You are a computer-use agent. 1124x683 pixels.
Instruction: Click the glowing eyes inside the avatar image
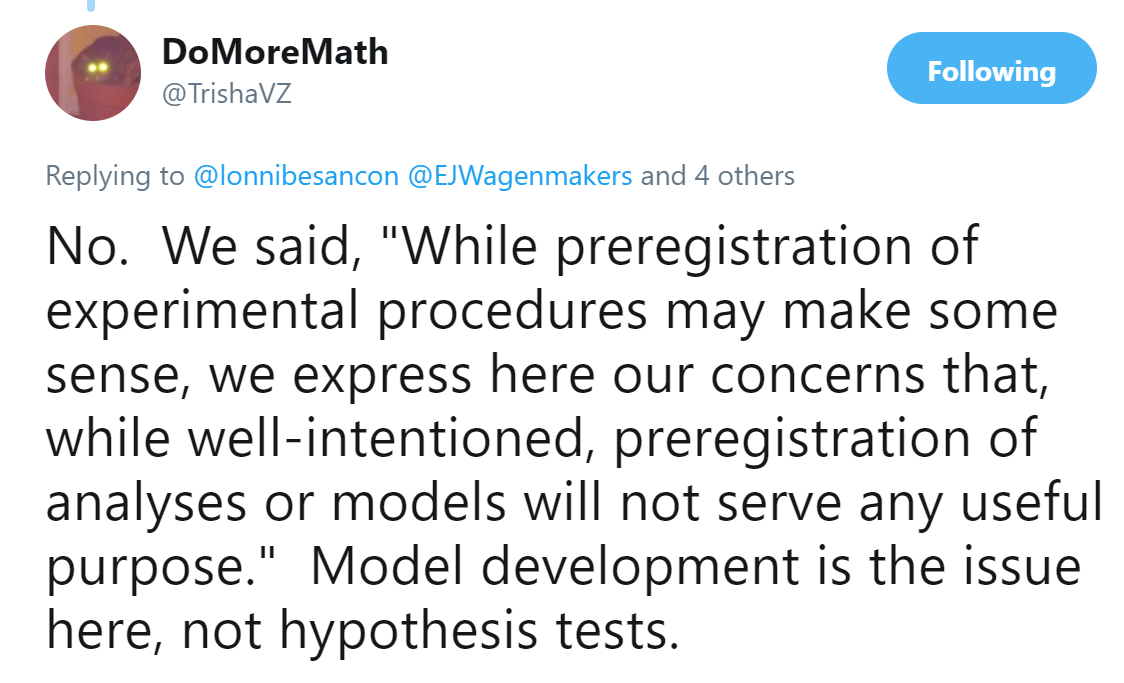tap(97, 67)
